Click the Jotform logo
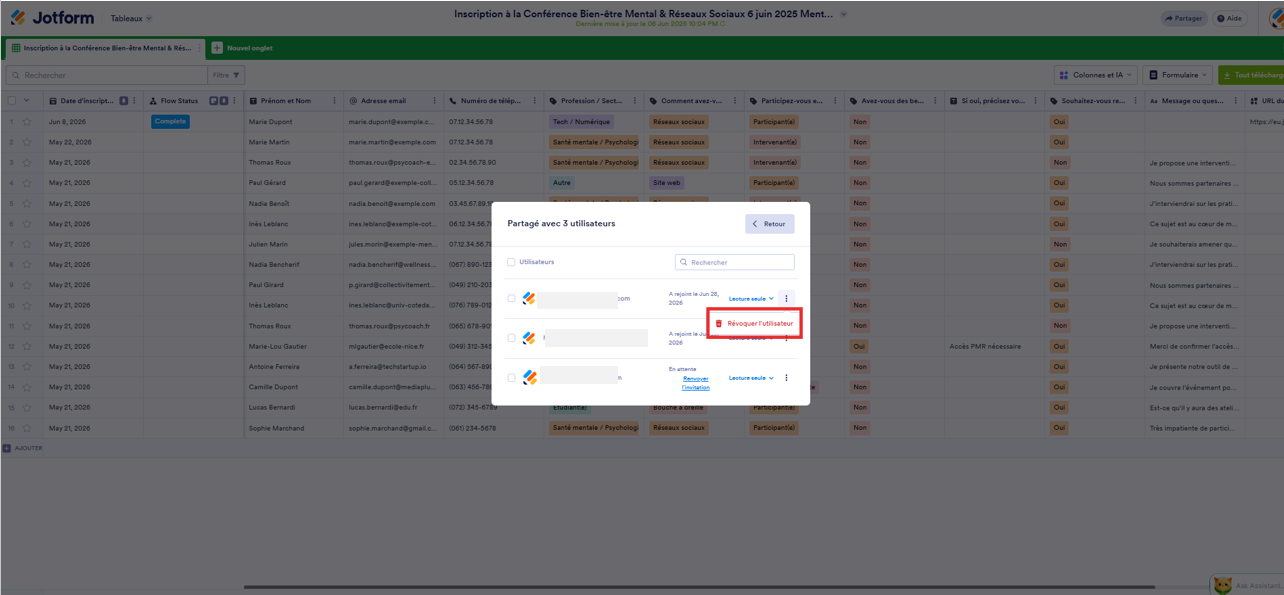 (53, 18)
